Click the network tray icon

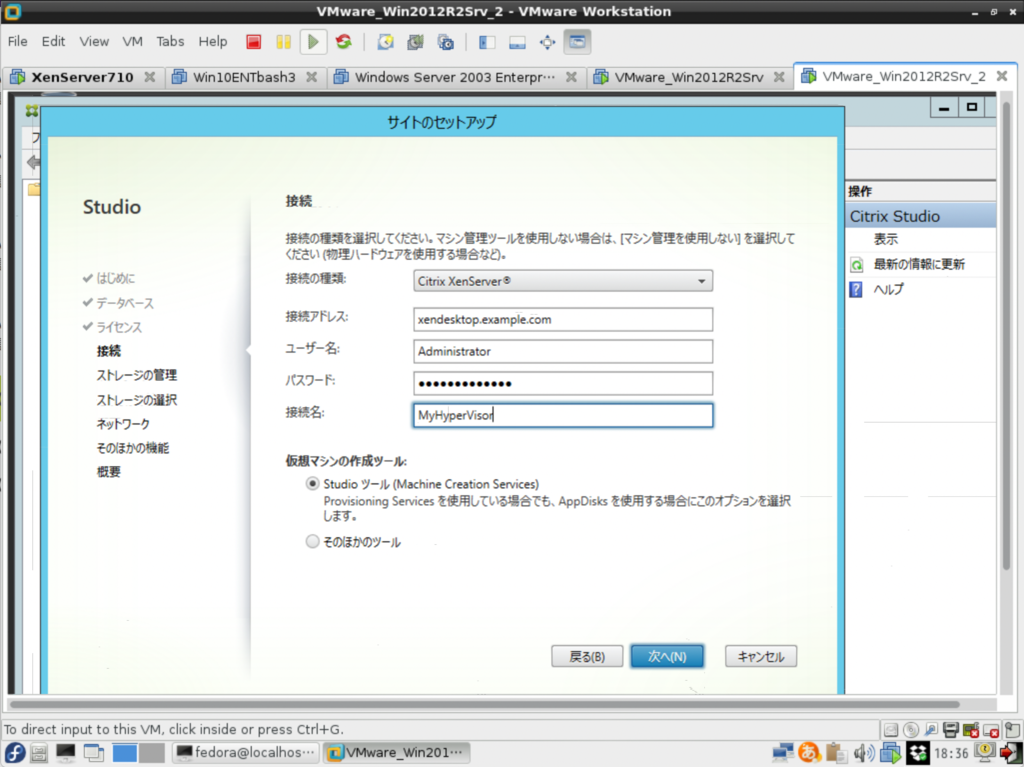[x=782, y=753]
